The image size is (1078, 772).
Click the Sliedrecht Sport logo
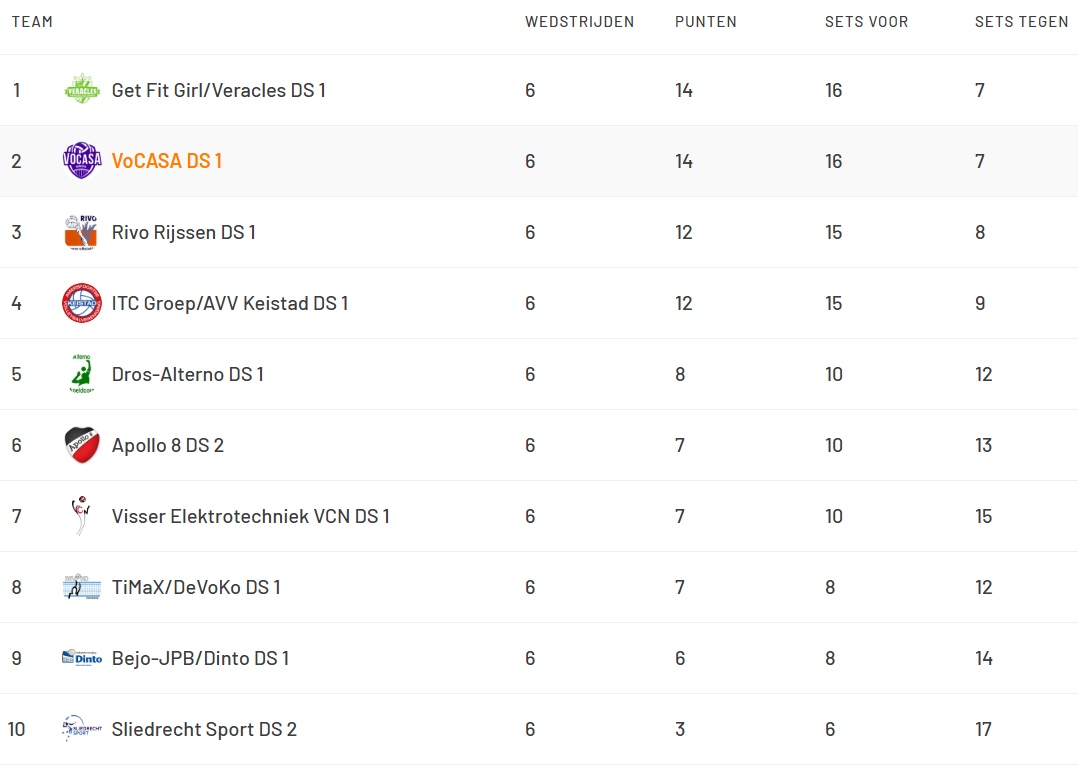[82, 729]
